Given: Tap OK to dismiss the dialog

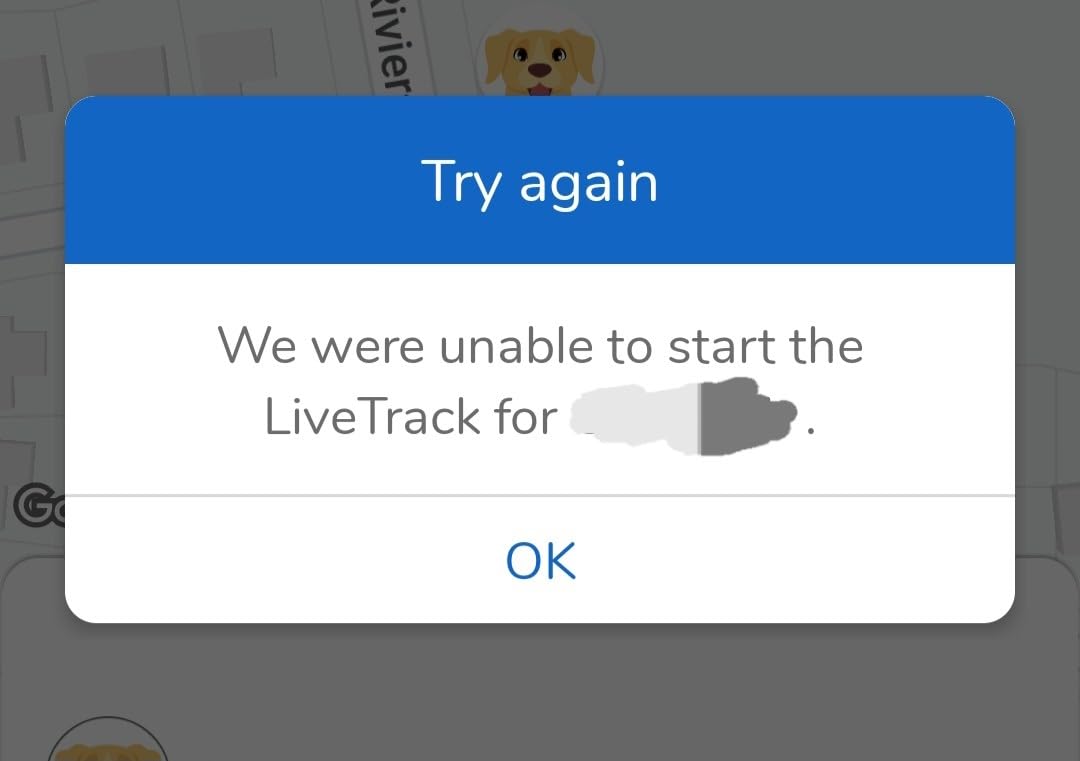Looking at the screenshot, I should [x=541, y=560].
